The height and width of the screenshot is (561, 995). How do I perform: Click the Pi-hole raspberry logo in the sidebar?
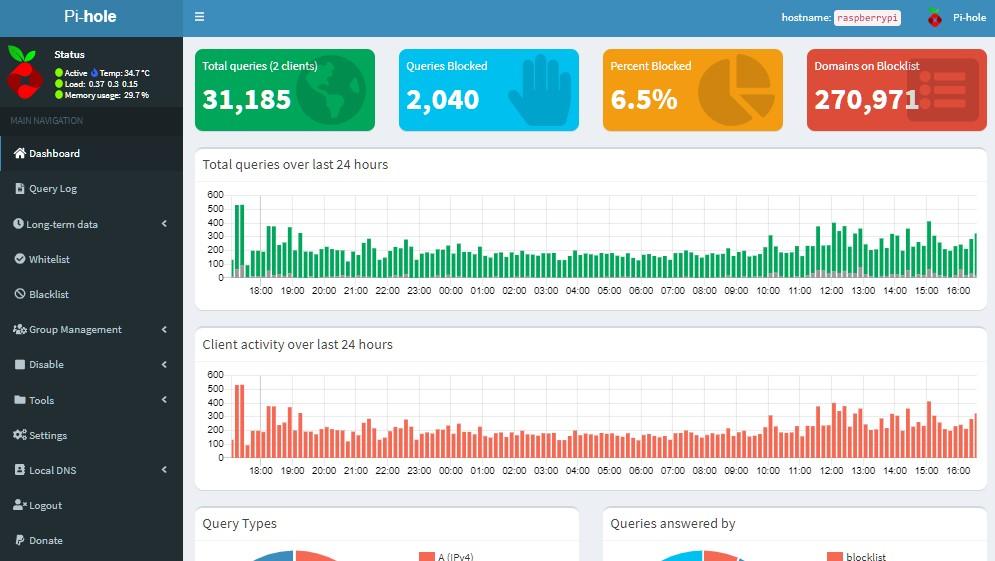tap(25, 72)
